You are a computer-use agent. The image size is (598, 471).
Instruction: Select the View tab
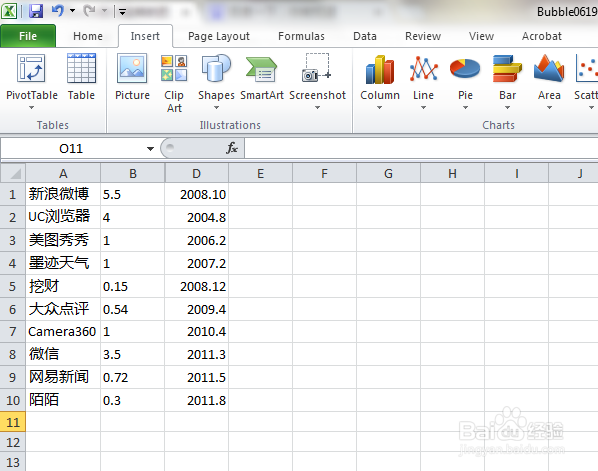(x=481, y=36)
